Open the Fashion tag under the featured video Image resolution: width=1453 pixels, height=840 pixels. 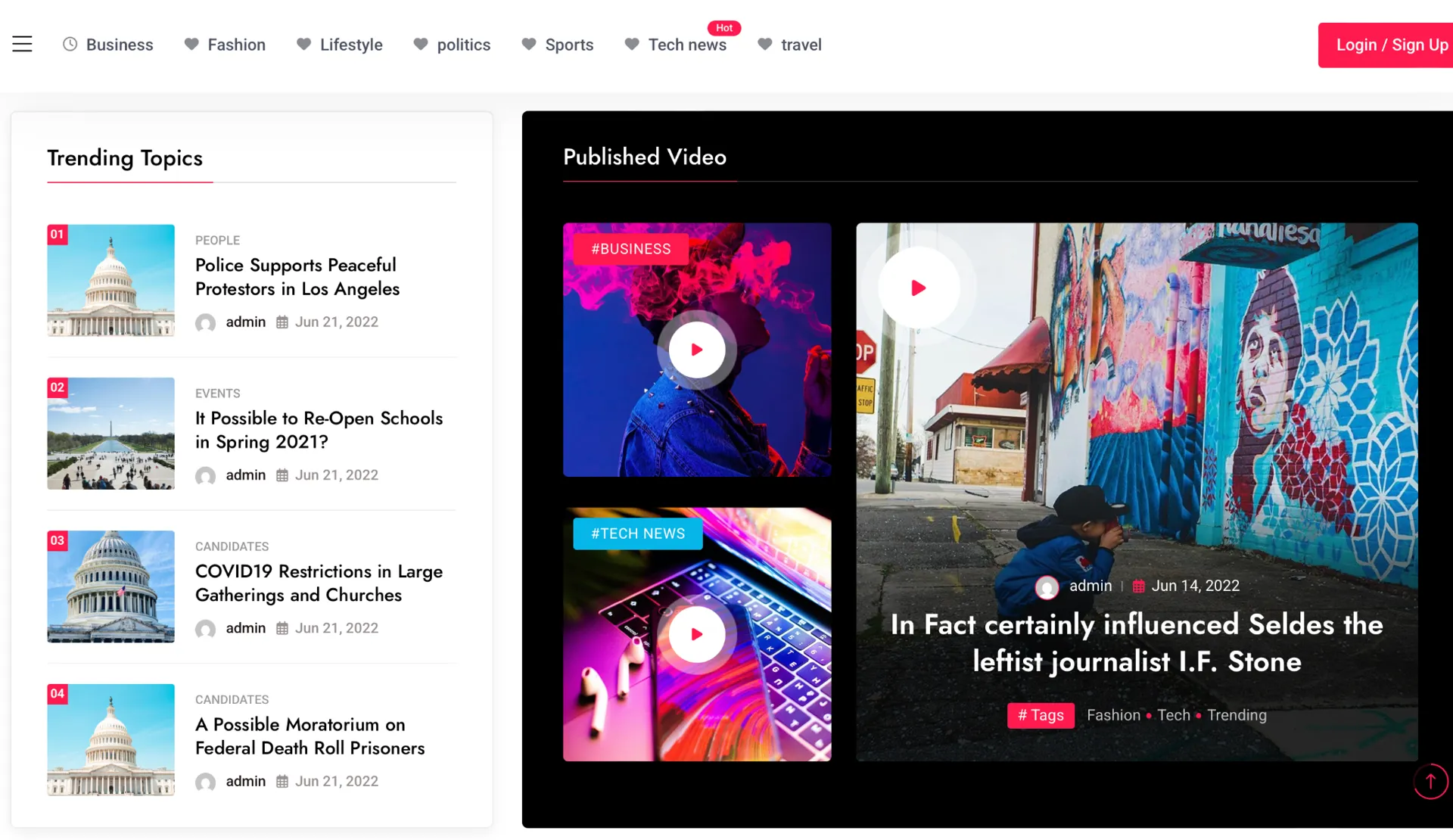1112,715
